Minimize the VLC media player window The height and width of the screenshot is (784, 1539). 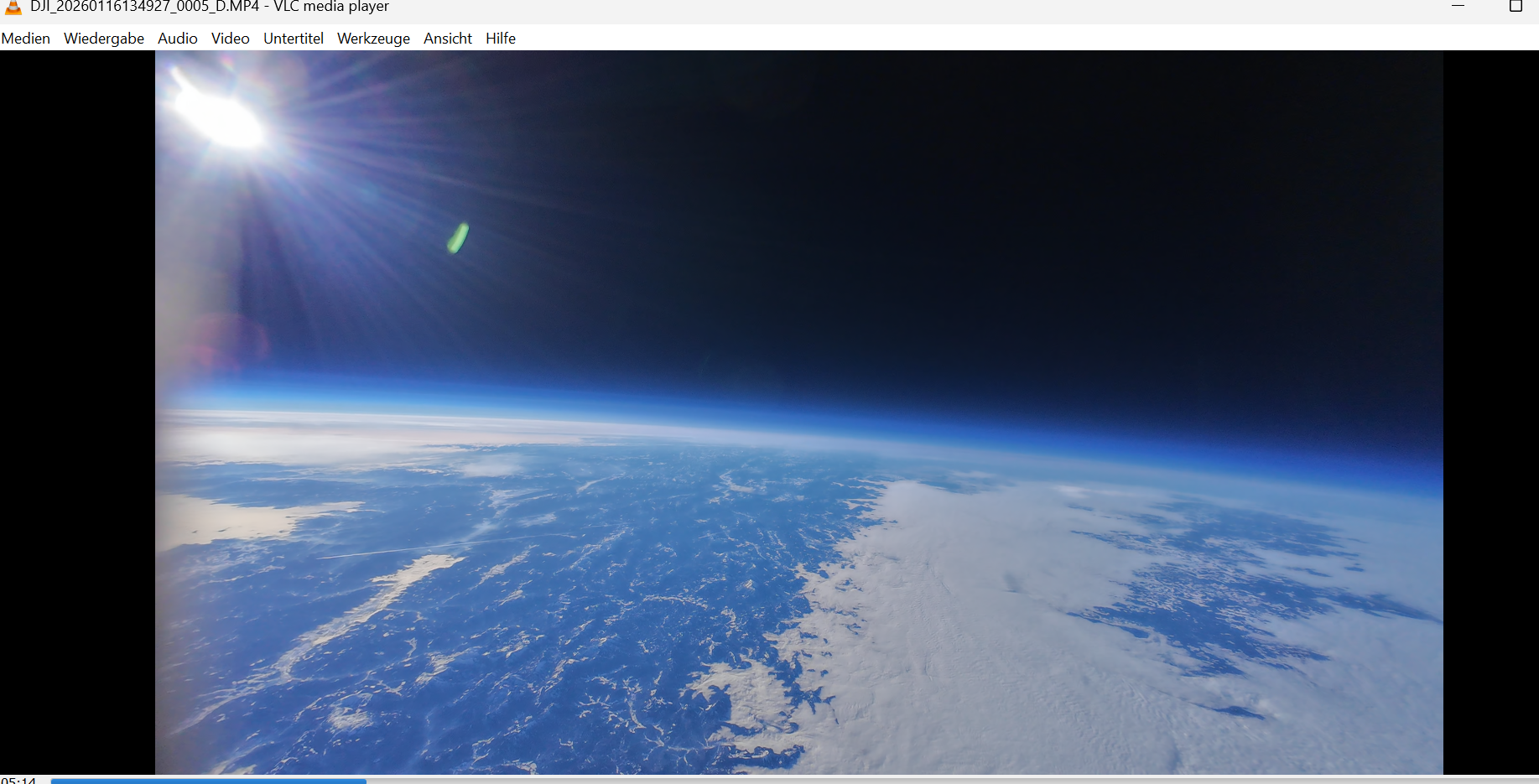pos(1458,7)
